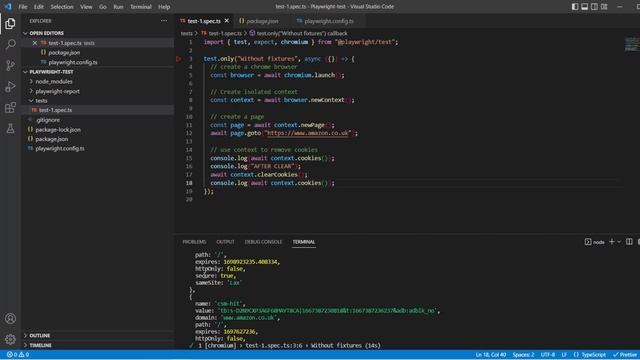Screen dimensions: 640x360
Task: Open package-lock.json in explorer
Action: click(58, 130)
